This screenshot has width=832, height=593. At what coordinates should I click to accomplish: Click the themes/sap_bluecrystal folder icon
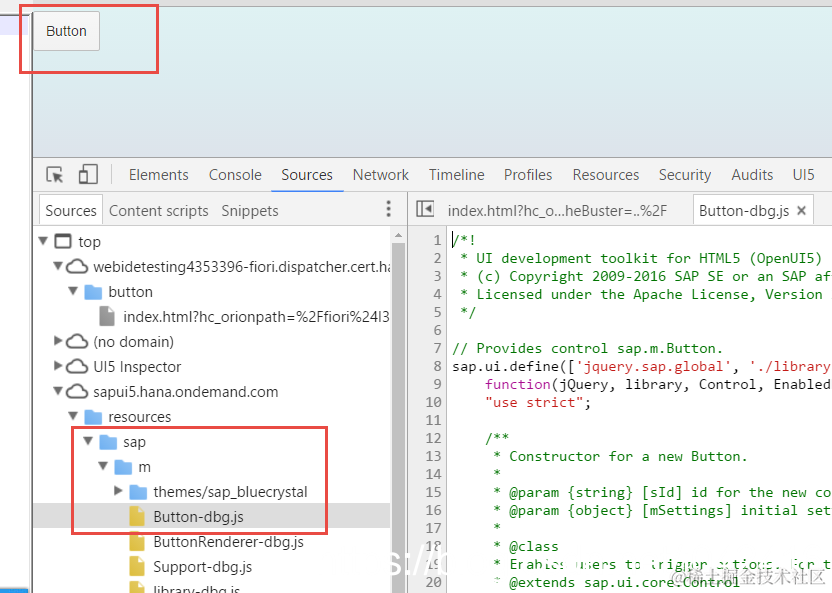tap(138, 492)
